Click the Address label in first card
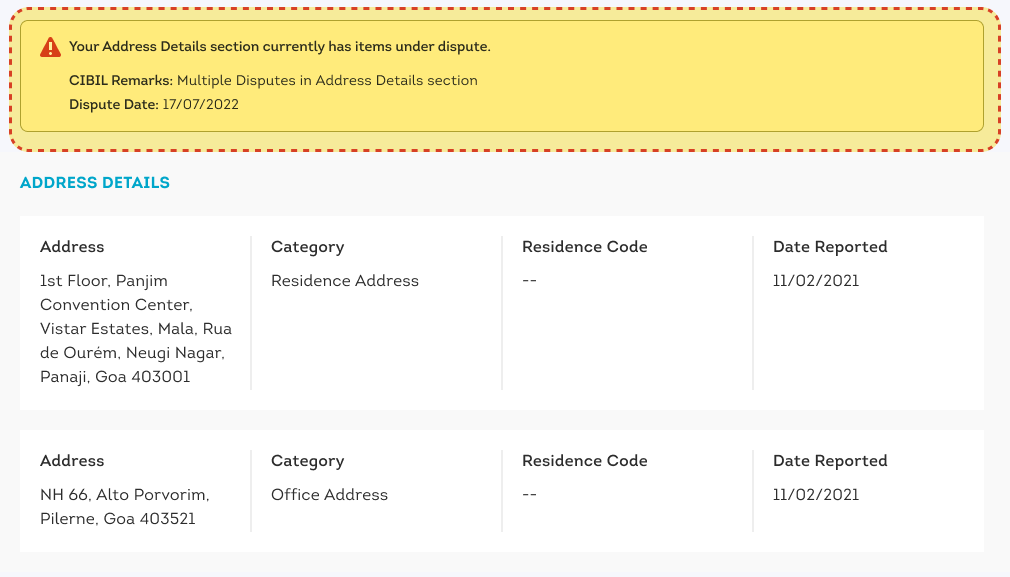This screenshot has height=577, width=1010. (72, 247)
